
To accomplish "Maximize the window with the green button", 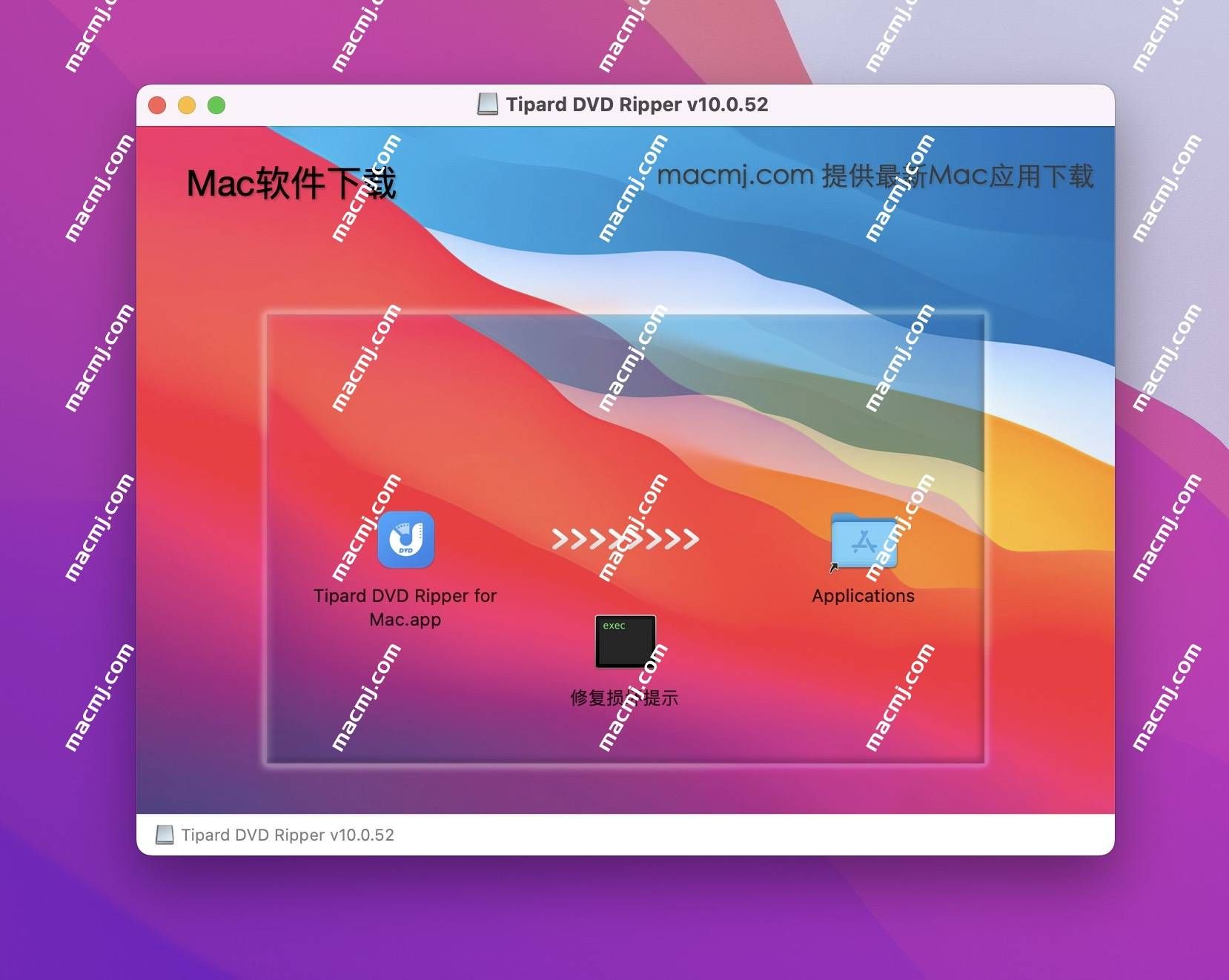I will (216, 105).
